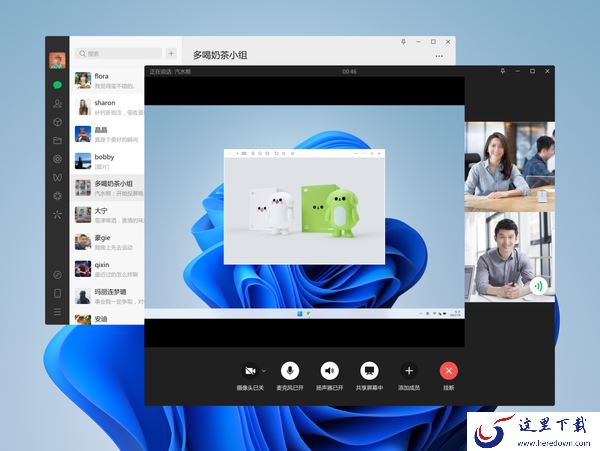The image size is (600, 451).
Task: Click the phone icon in WeChat sidebar
Action: [57, 293]
